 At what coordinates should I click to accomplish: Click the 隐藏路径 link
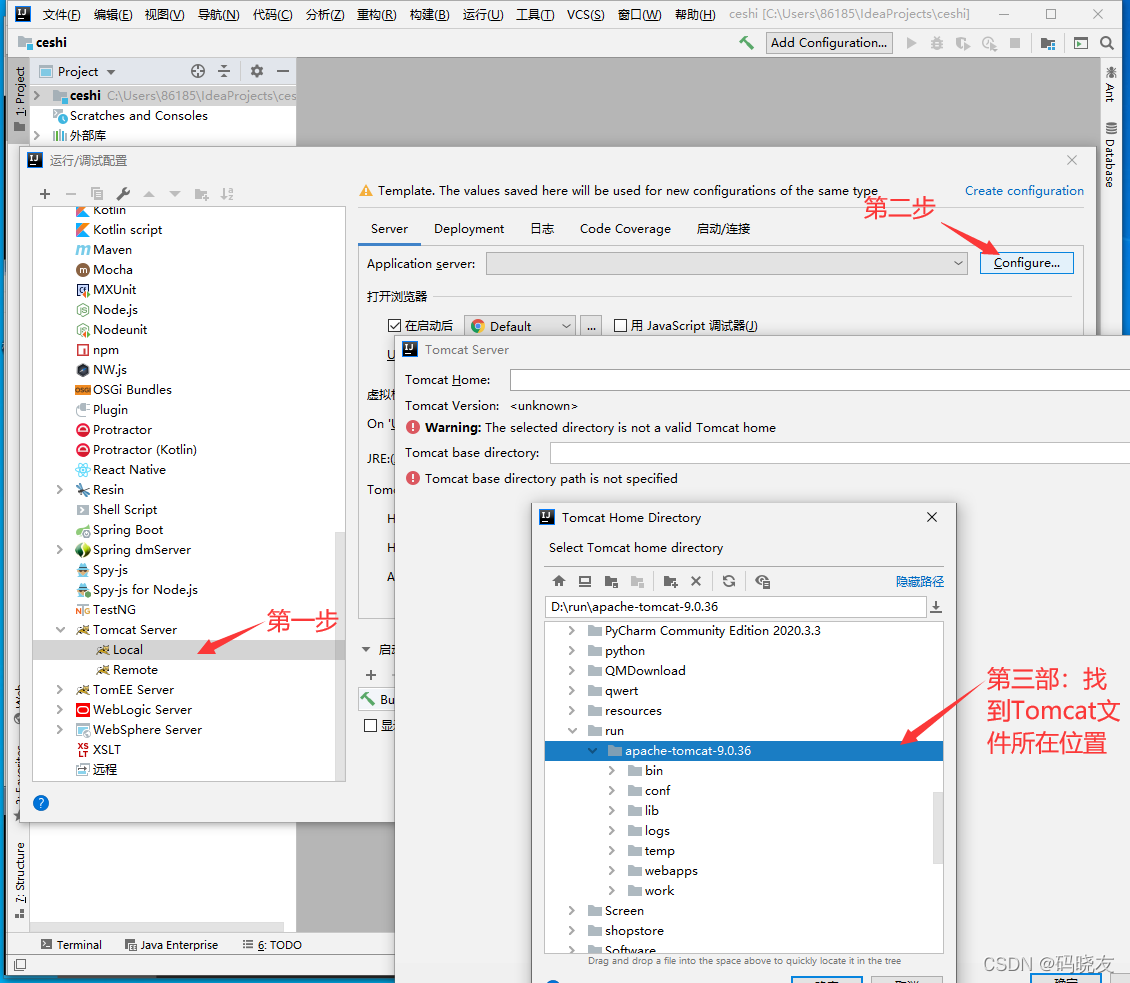(x=920, y=582)
